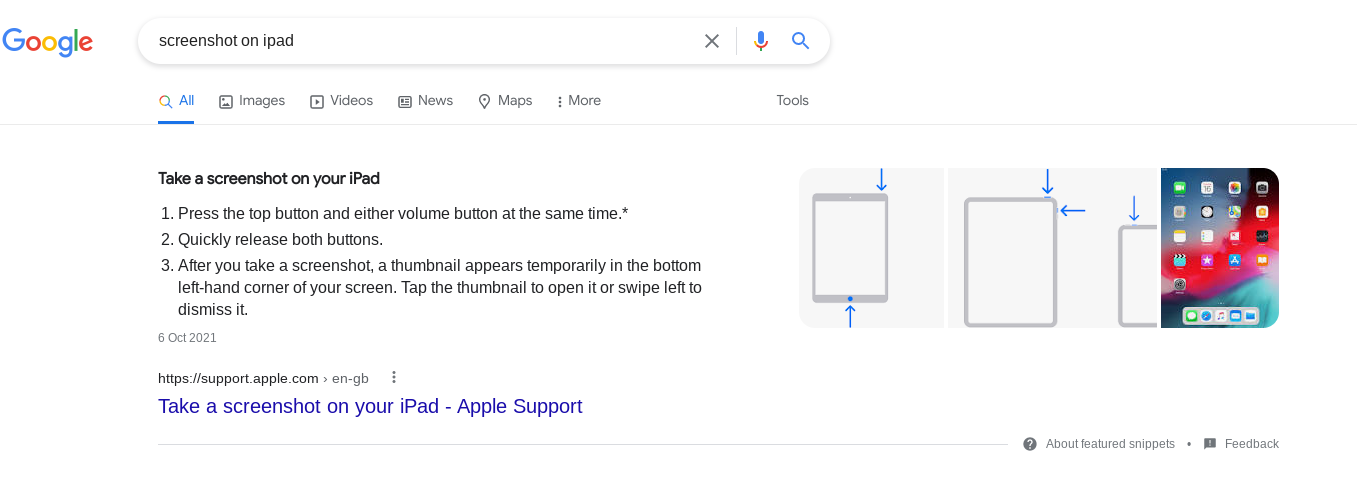Click the question mark featured snippets icon
The width and height of the screenshot is (1357, 485).
point(1030,444)
